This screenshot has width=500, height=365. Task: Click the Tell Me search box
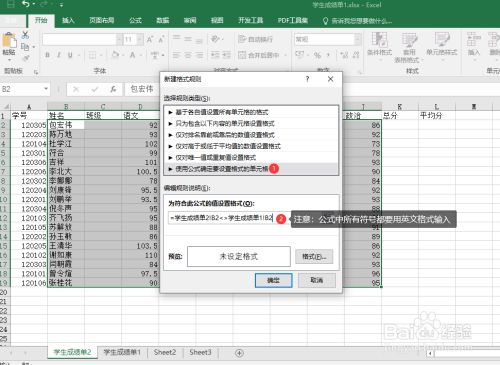357,21
